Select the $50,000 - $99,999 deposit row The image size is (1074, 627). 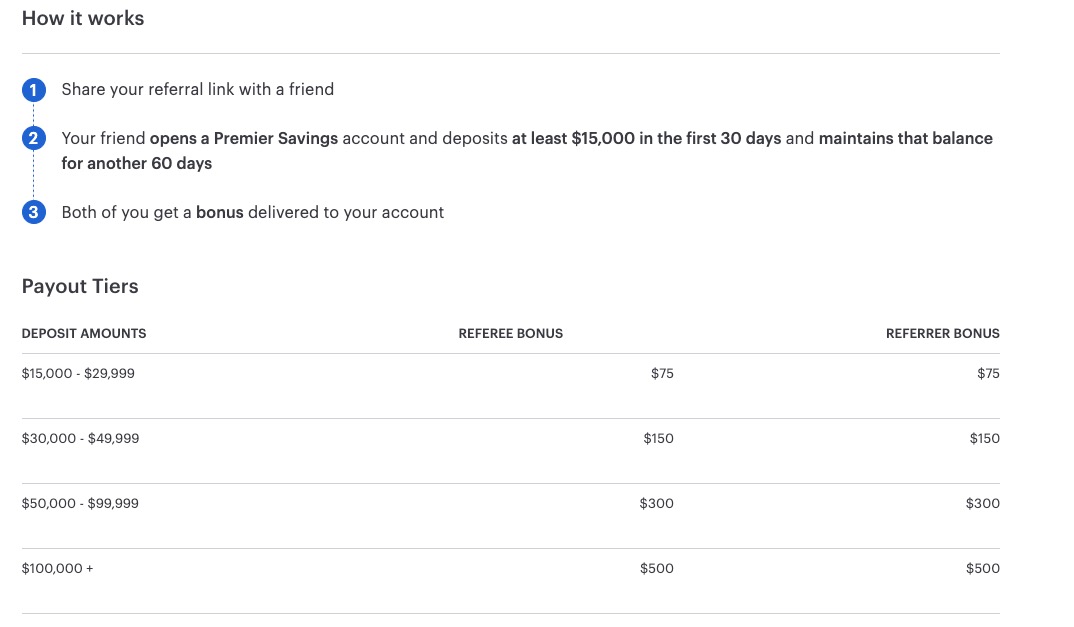click(80, 503)
